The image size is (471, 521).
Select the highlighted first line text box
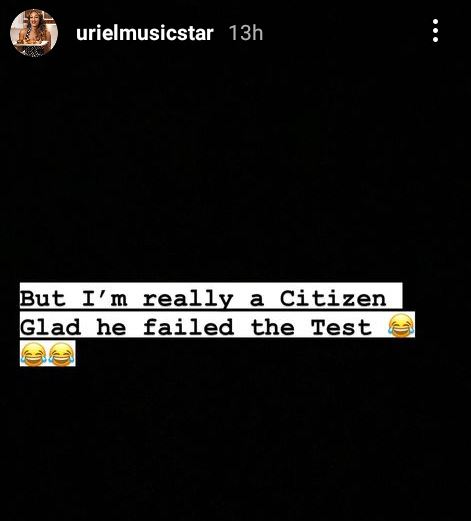coord(211,296)
